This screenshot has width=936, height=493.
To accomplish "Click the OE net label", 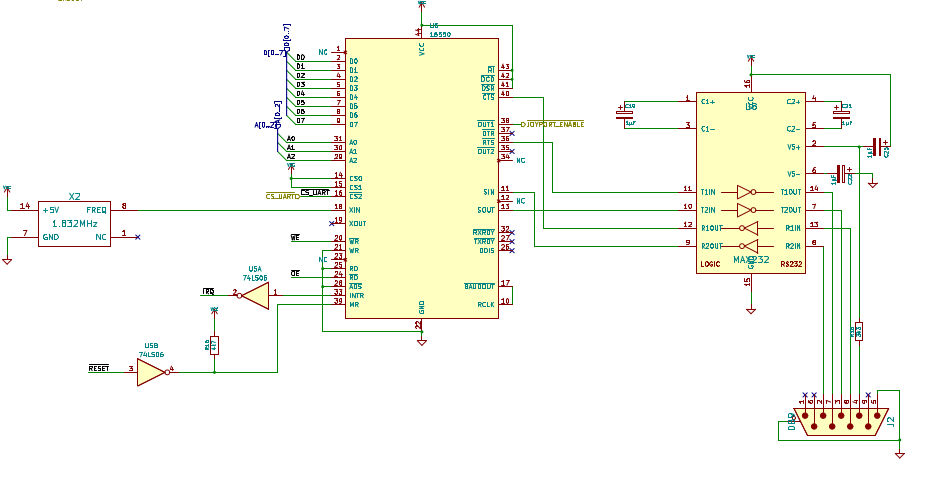I will click(x=295, y=273).
